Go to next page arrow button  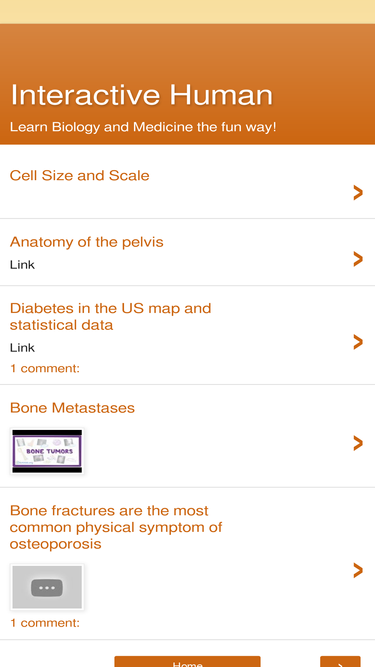[x=340, y=662]
